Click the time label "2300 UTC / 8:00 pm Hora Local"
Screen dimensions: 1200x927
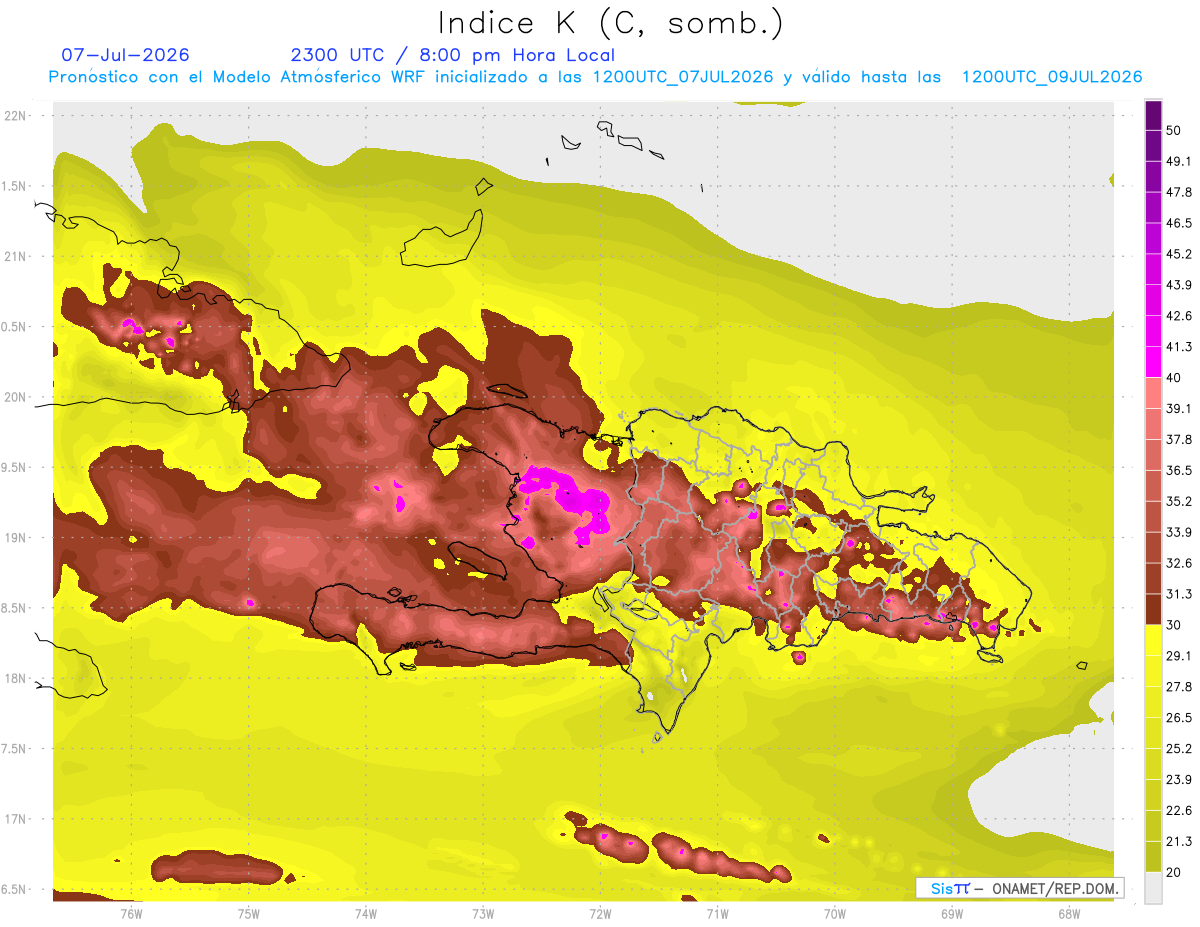452,55
